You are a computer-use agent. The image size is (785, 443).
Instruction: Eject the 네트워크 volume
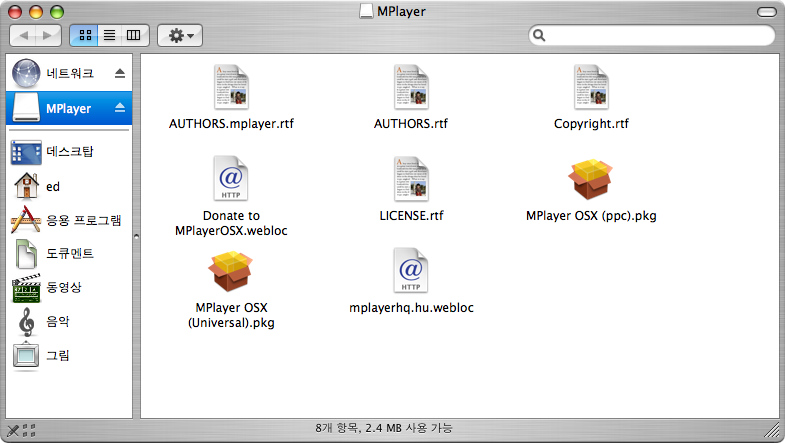(120, 74)
